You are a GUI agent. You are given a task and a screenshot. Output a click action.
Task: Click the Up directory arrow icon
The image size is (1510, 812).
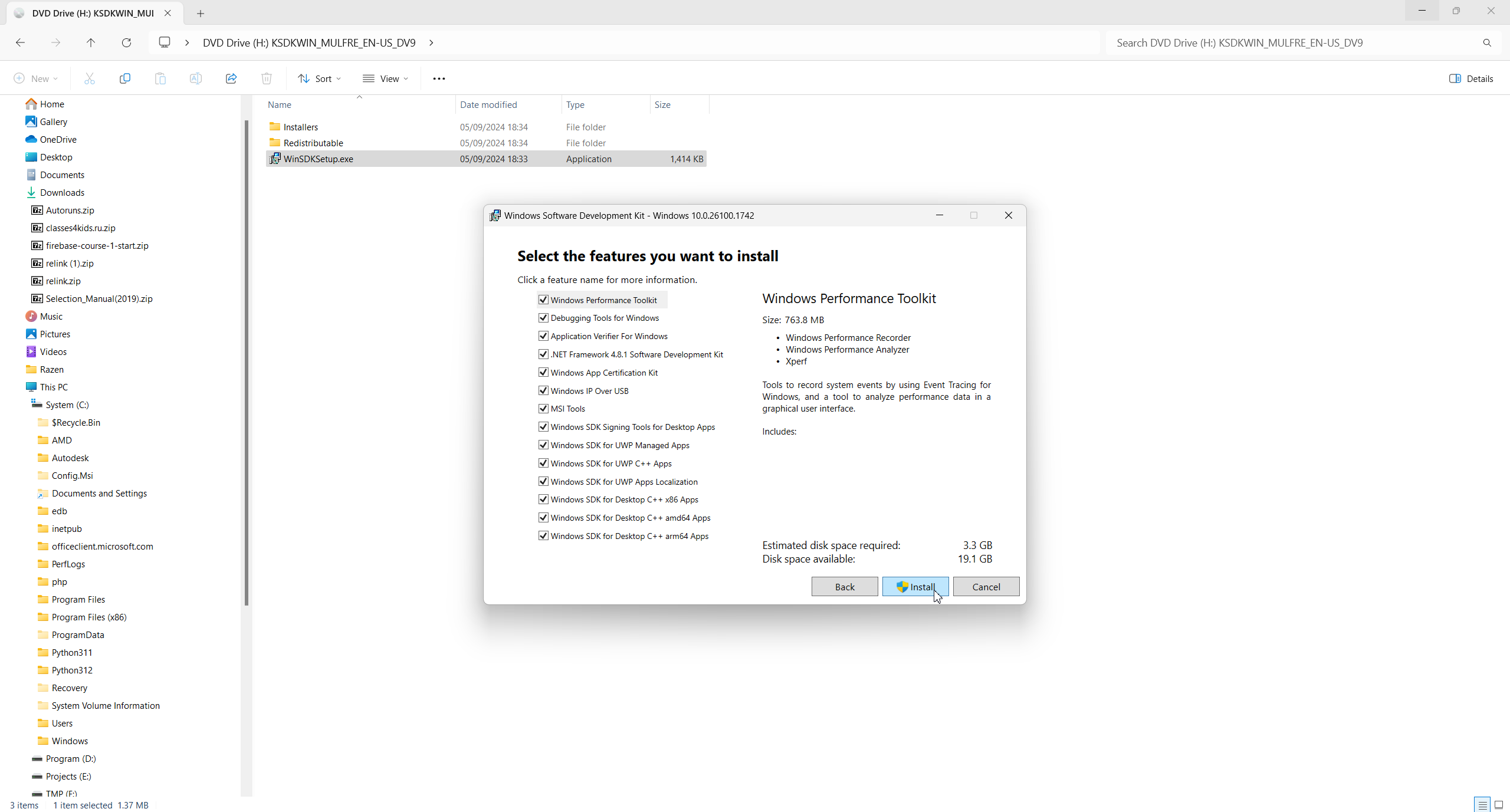coord(91,42)
